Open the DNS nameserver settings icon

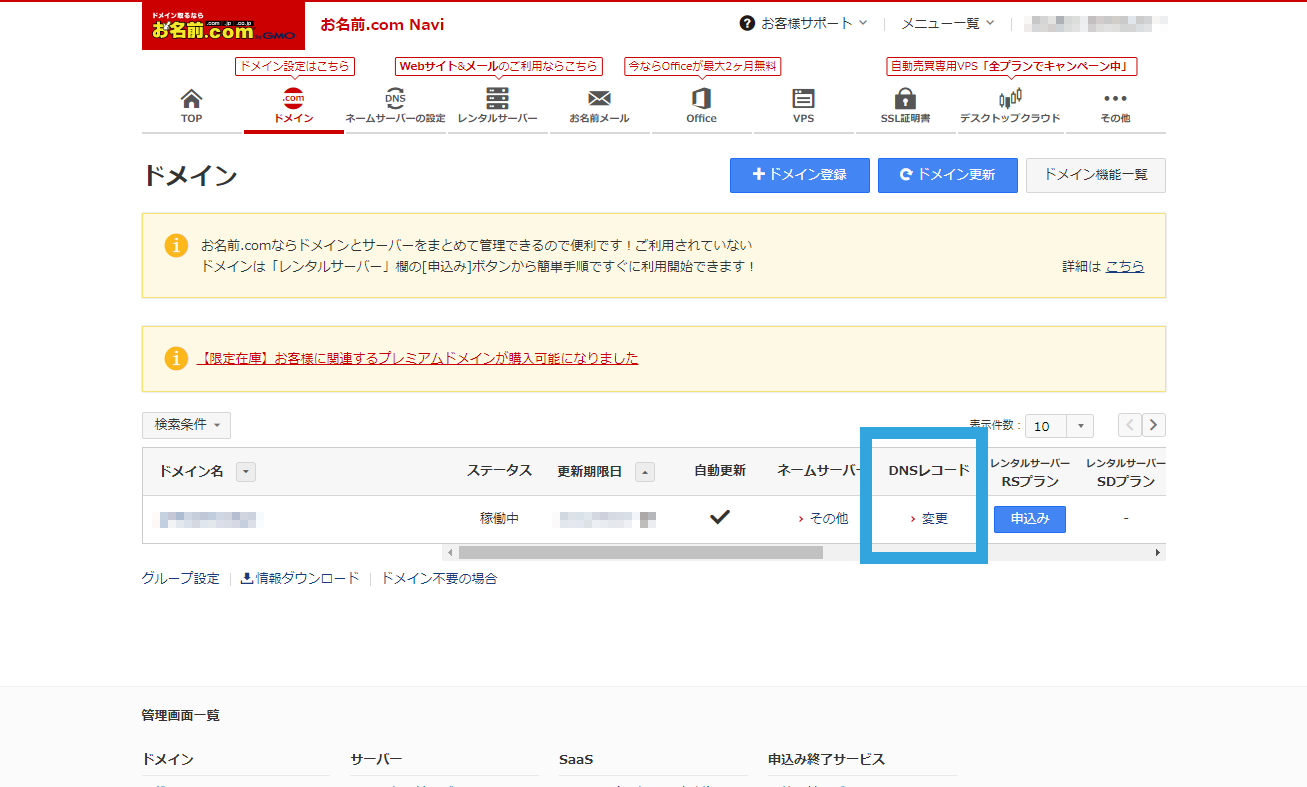pos(395,99)
